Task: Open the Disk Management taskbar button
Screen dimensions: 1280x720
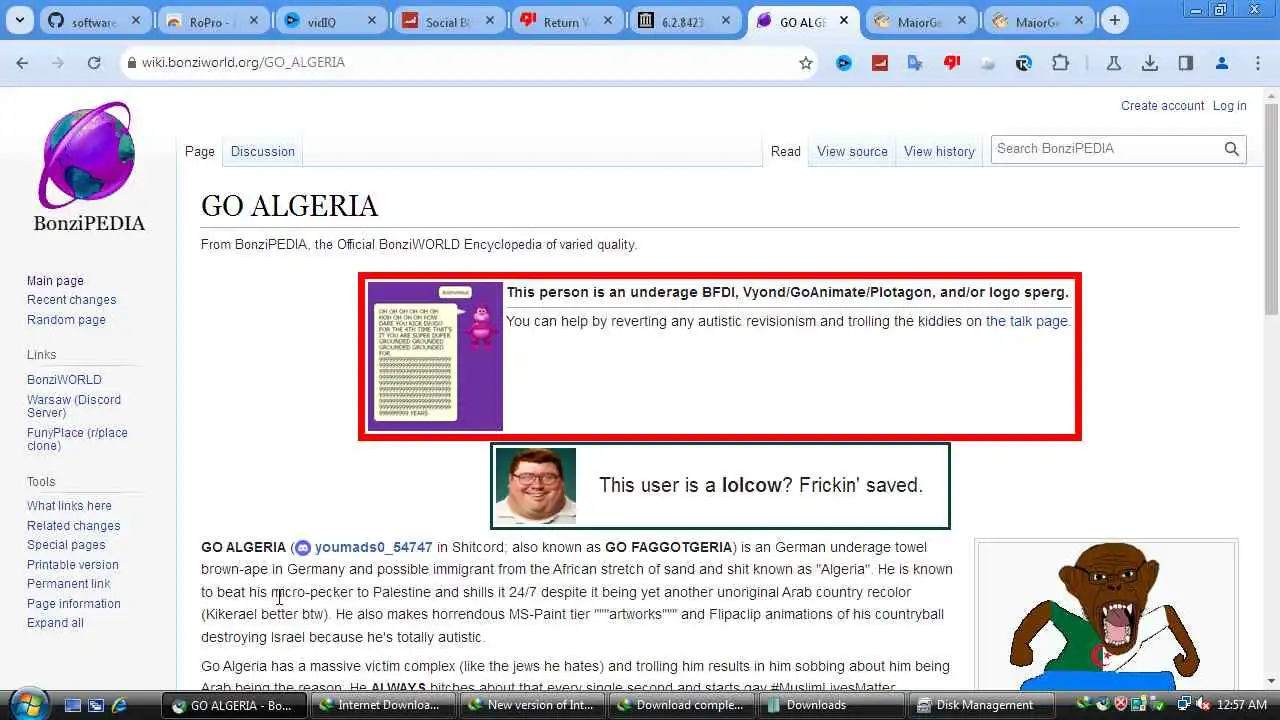Action: point(981,705)
